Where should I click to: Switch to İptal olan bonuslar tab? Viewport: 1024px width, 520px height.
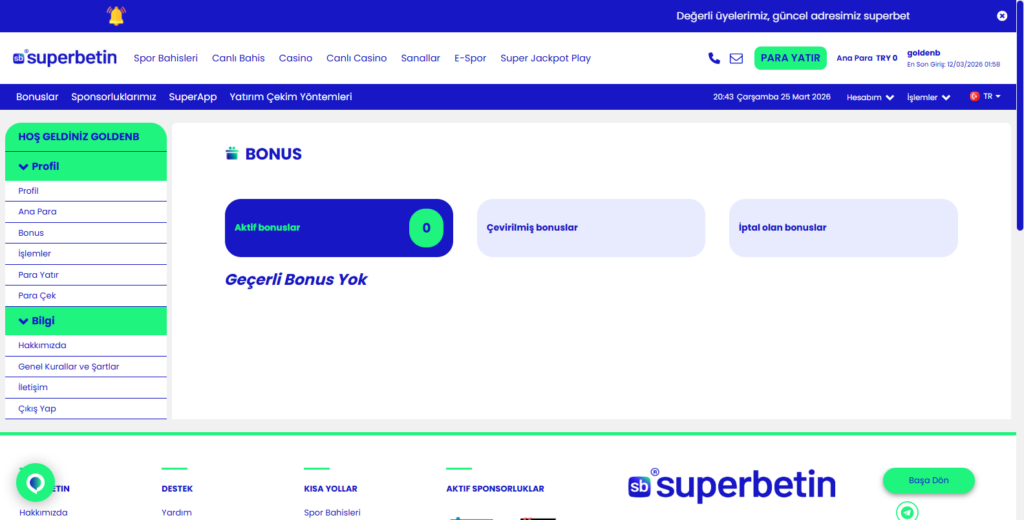[x=842, y=228]
